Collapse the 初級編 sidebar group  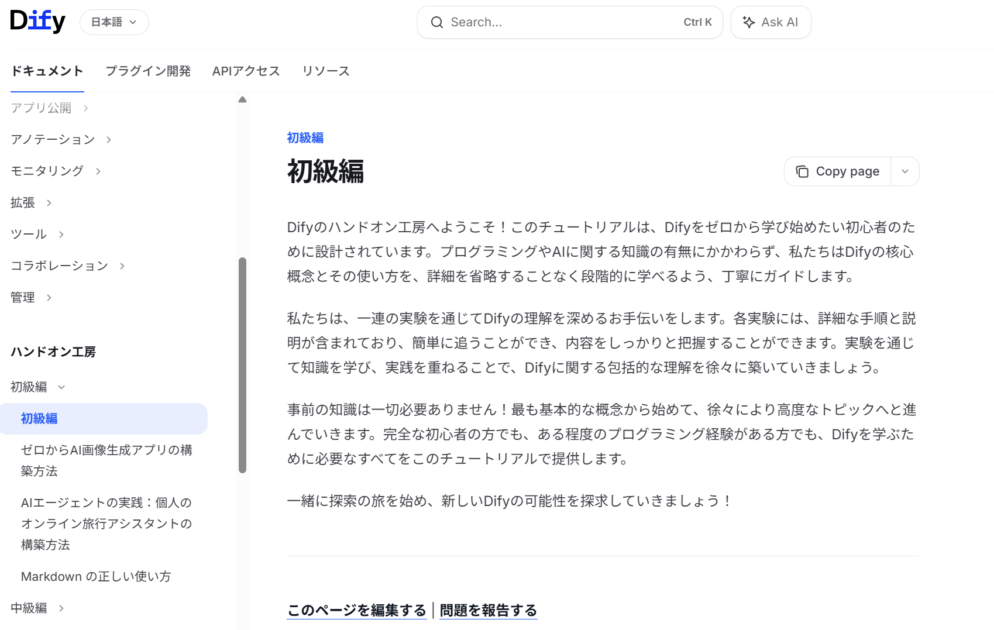(38, 387)
